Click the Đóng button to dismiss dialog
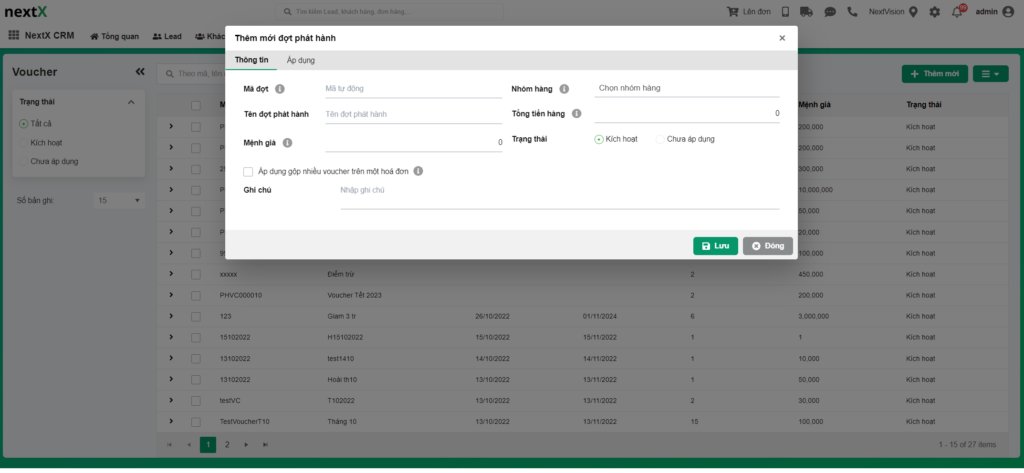Screen dimensions: 1024x473 [x=768, y=246]
